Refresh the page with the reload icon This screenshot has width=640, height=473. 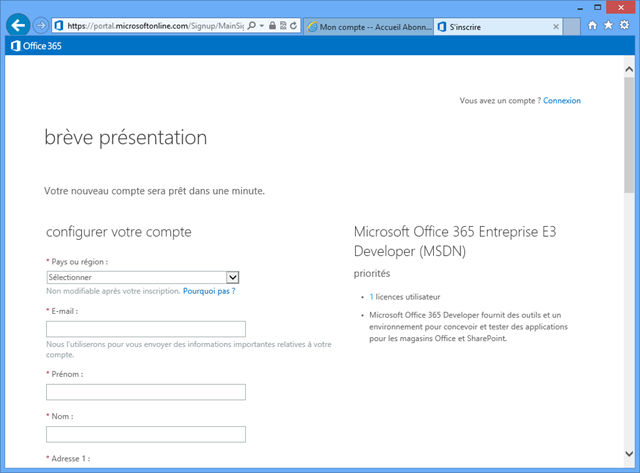tap(293, 25)
